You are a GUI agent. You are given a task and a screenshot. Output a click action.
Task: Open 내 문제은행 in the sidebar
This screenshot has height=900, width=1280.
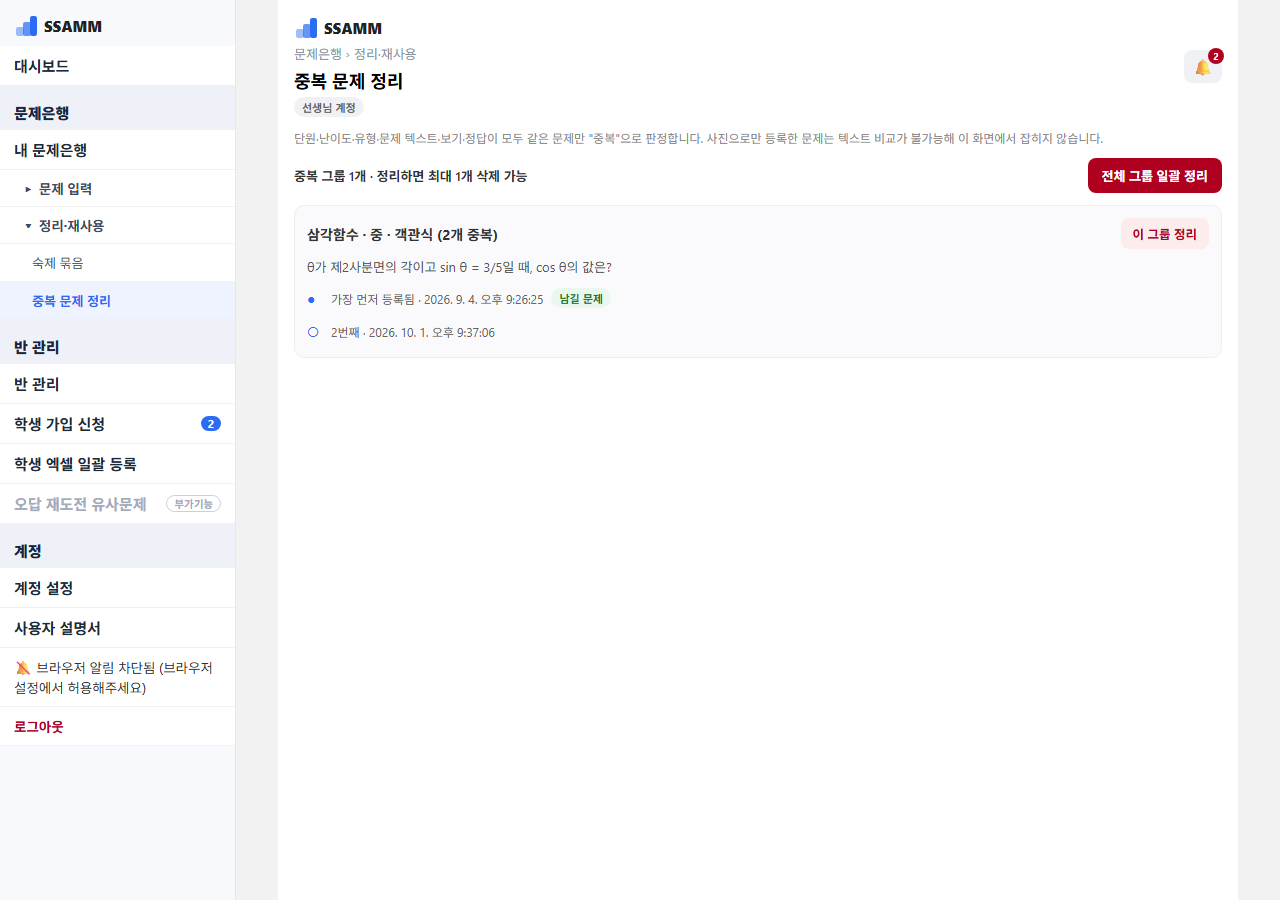click(117, 150)
